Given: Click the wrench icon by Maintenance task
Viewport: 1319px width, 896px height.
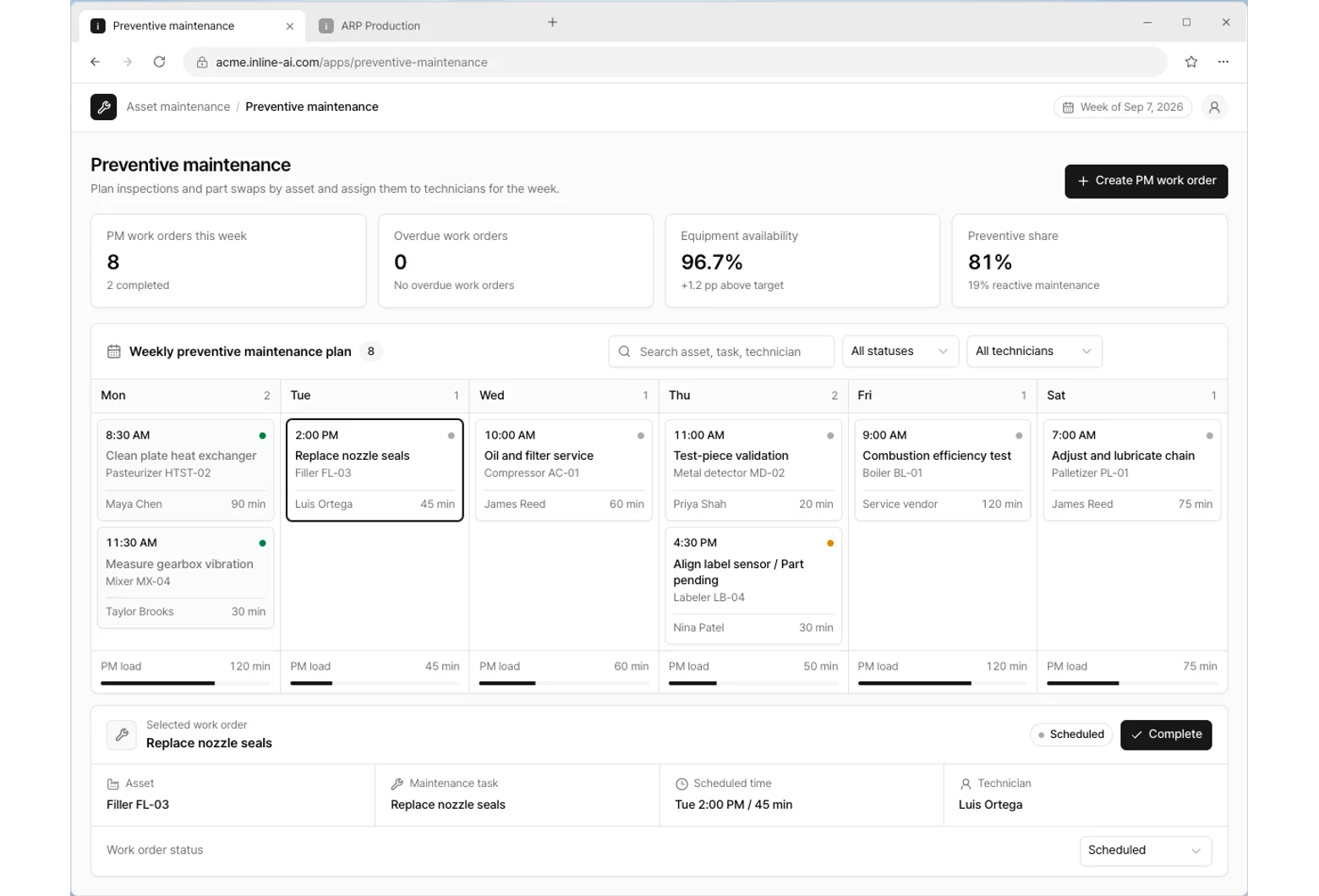Looking at the screenshot, I should click(397, 784).
